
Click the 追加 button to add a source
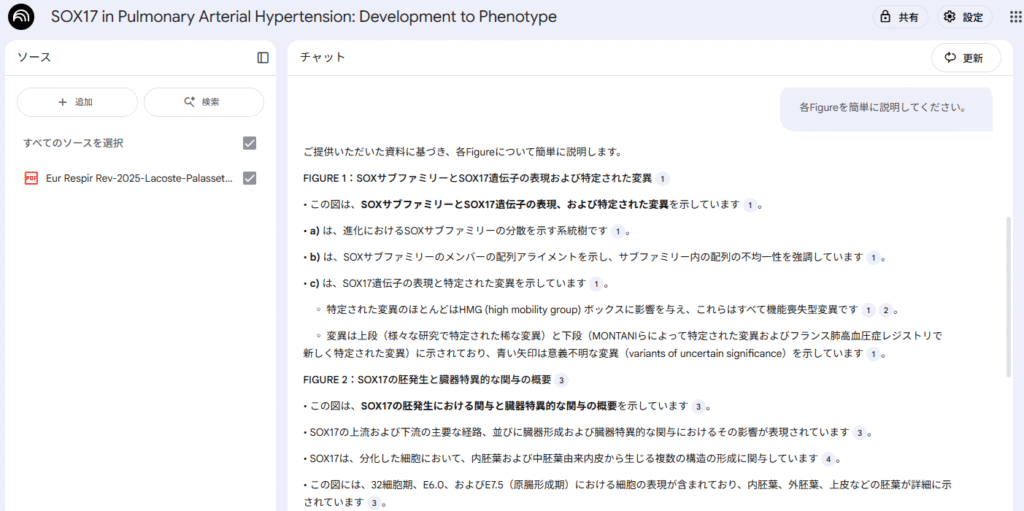point(77,102)
